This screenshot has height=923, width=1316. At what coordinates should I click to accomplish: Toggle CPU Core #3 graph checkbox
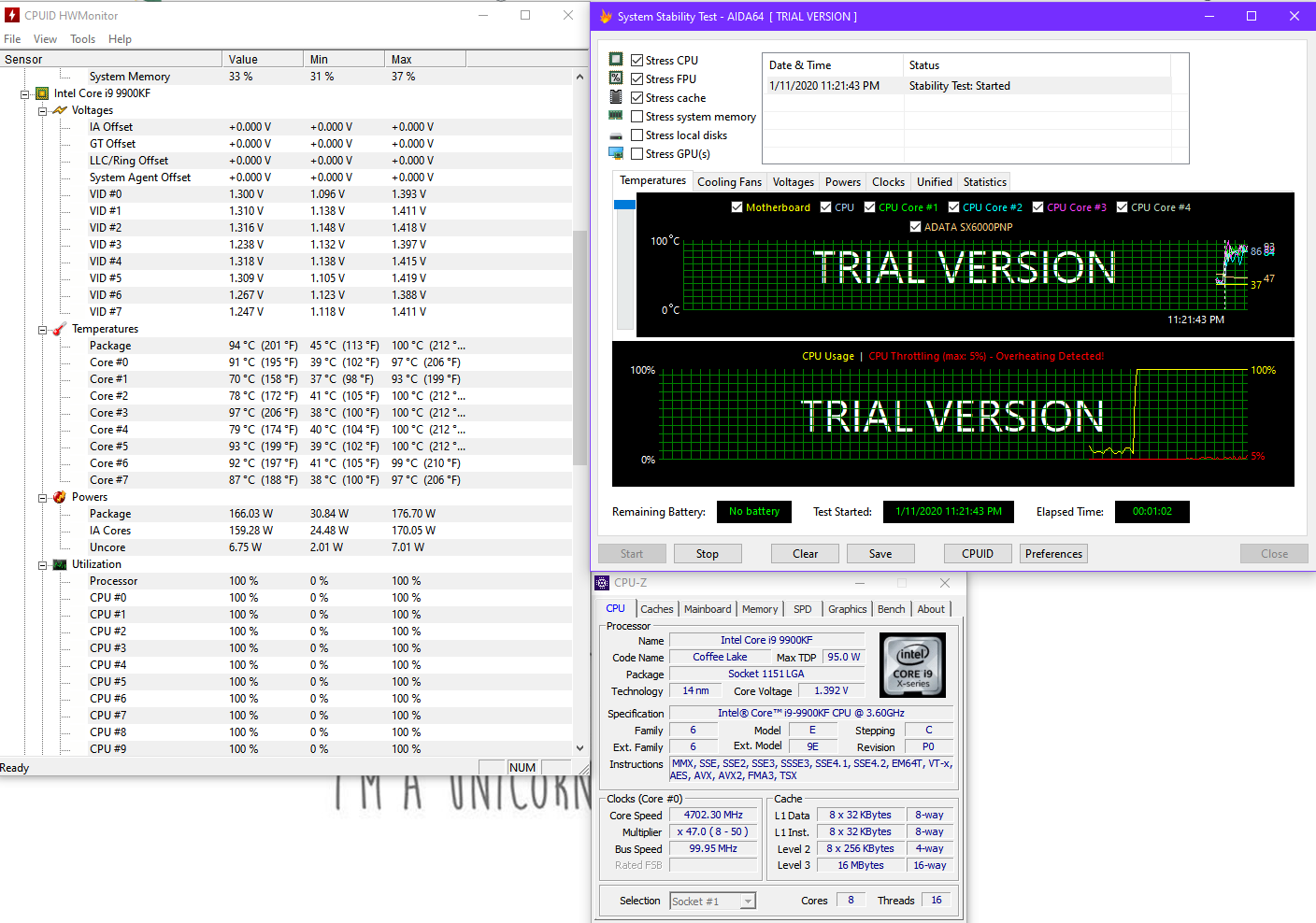[1037, 207]
